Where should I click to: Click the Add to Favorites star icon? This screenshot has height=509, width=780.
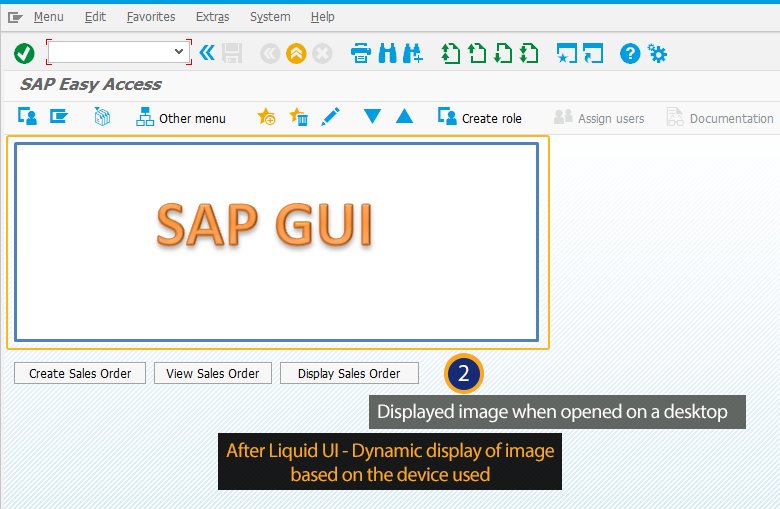[266, 117]
